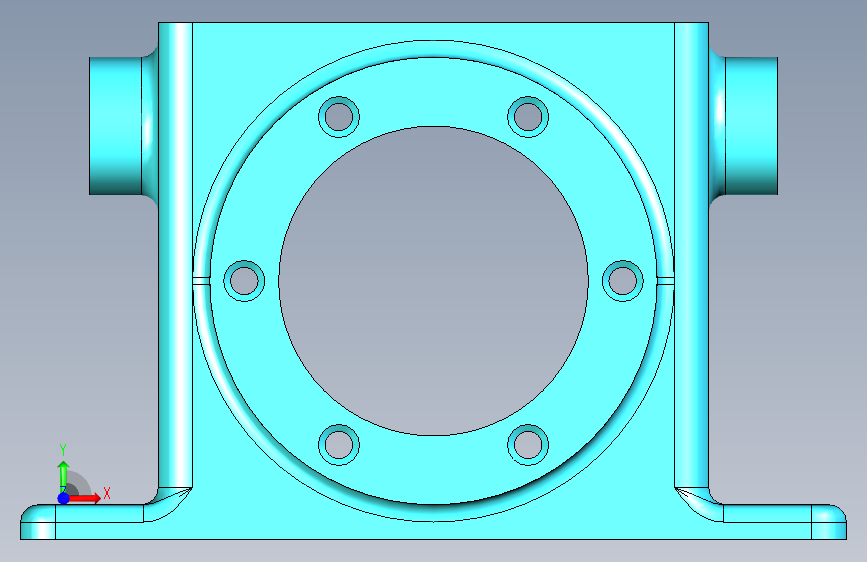The height and width of the screenshot is (562, 867).
Task: Pick the upper-left bolt hole on flange
Action: (339, 117)
